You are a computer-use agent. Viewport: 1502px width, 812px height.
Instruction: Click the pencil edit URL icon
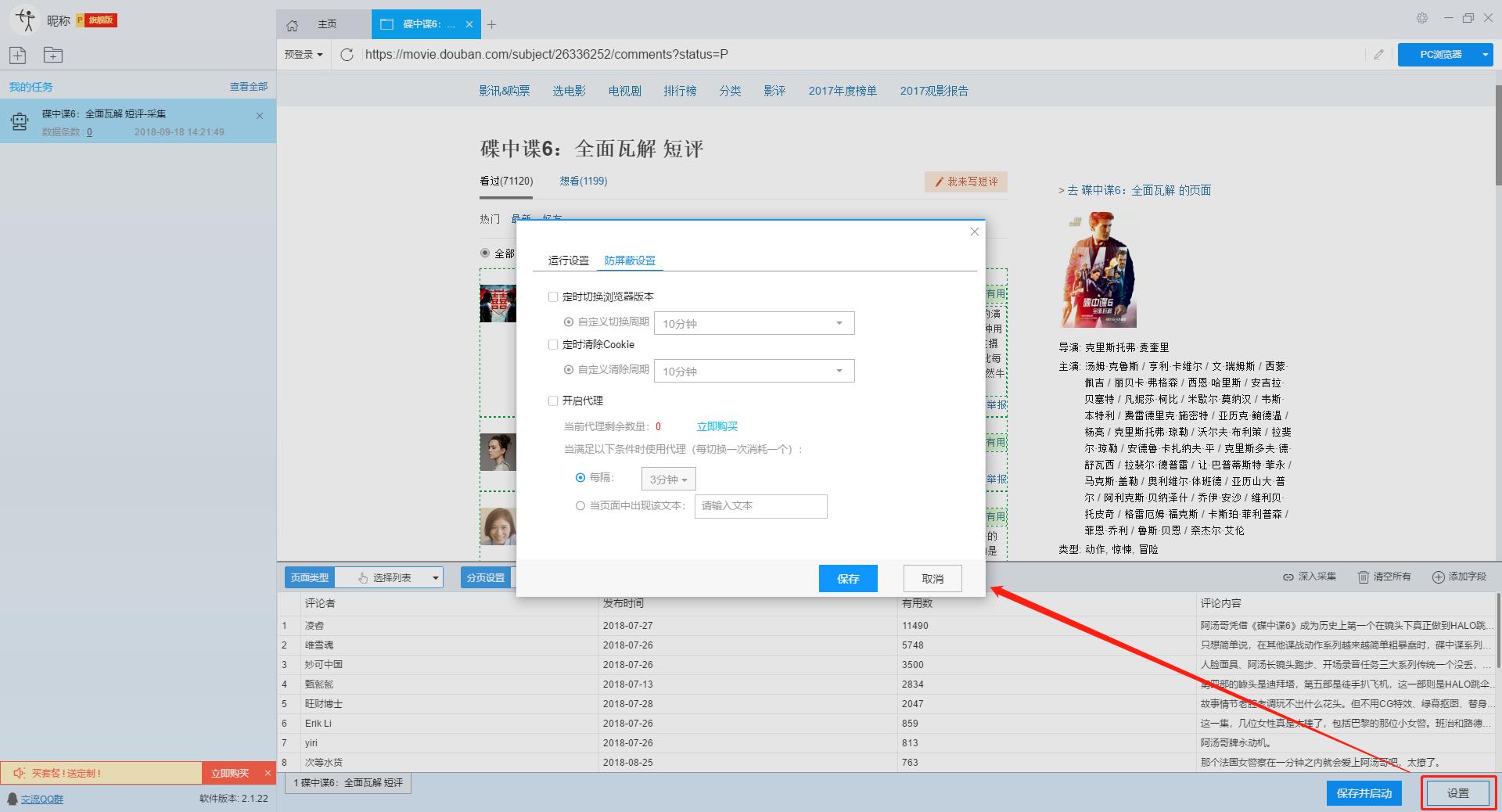point(1378,54)
